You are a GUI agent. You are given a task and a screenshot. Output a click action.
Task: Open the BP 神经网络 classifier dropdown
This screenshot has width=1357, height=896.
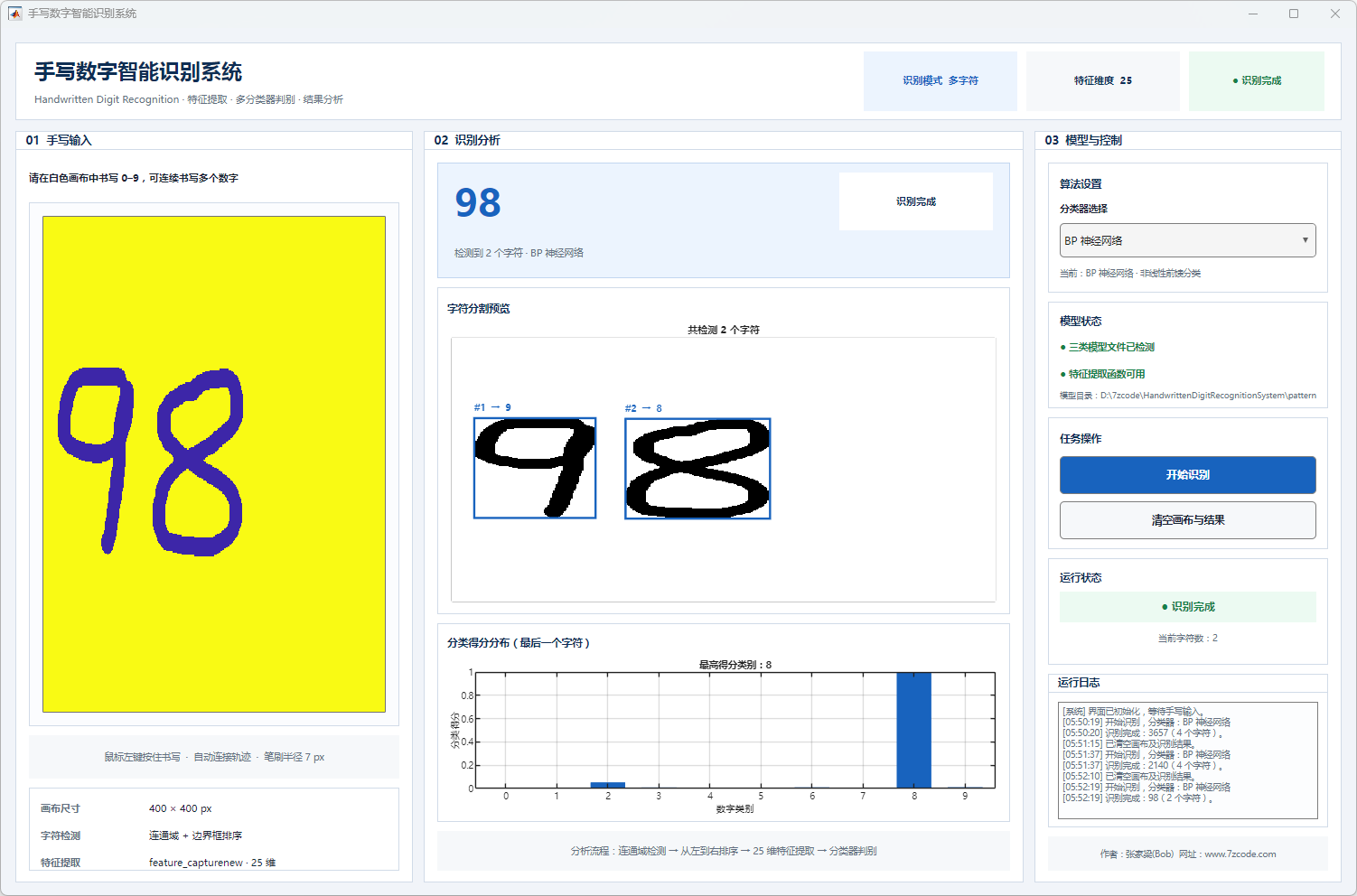point(1187,240)
